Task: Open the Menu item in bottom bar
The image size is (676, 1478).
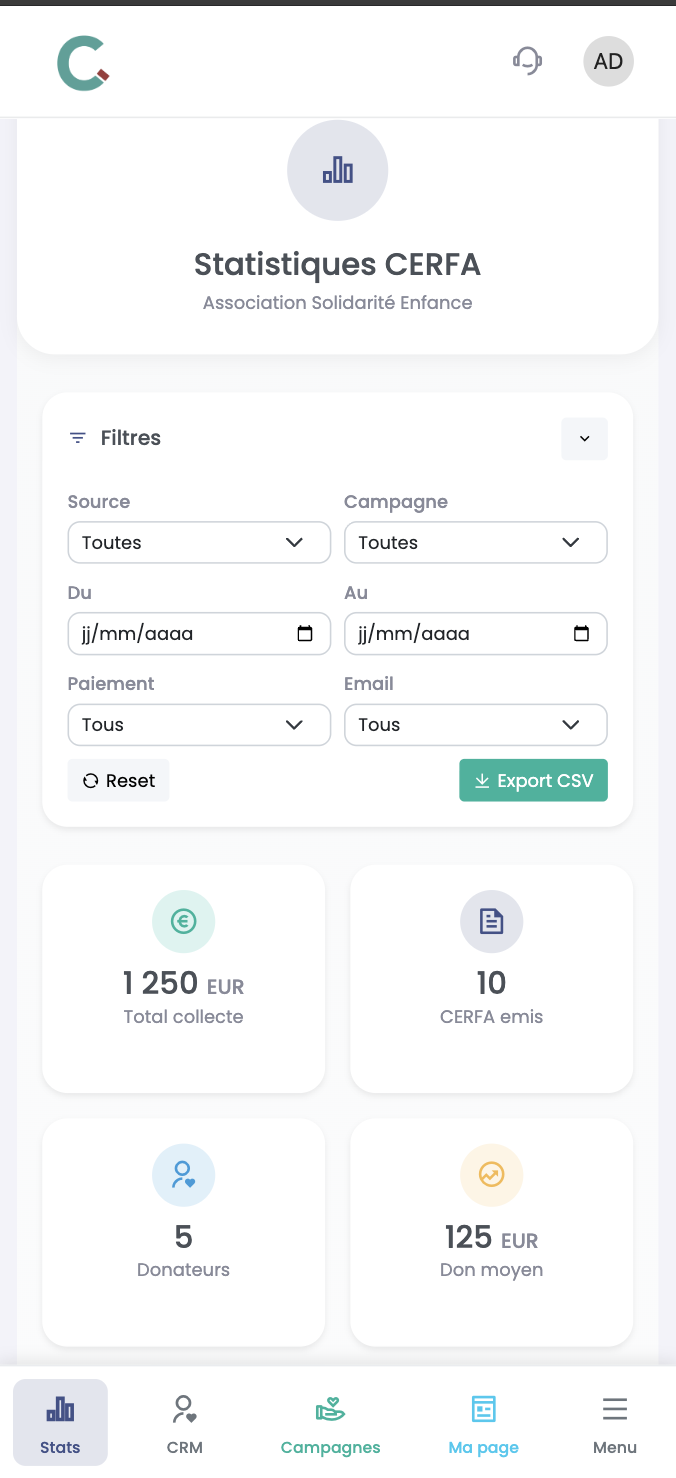Action: [x=614, y=1422]
